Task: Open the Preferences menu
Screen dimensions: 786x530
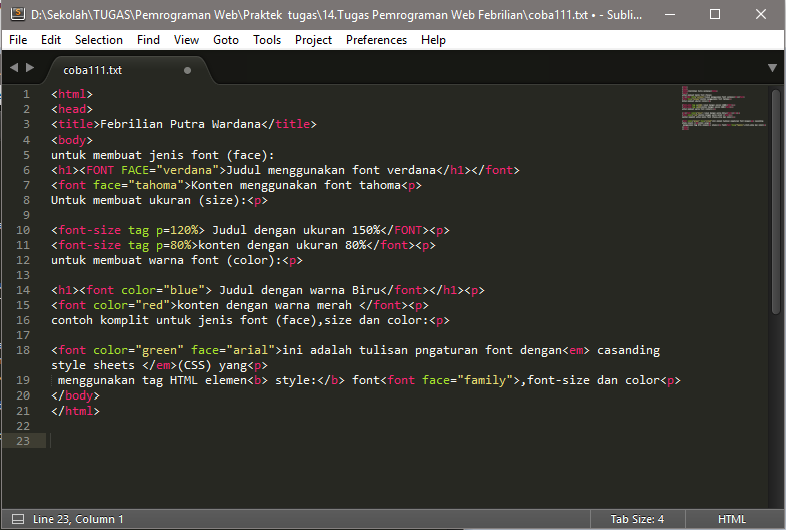Action: [376, 40]
